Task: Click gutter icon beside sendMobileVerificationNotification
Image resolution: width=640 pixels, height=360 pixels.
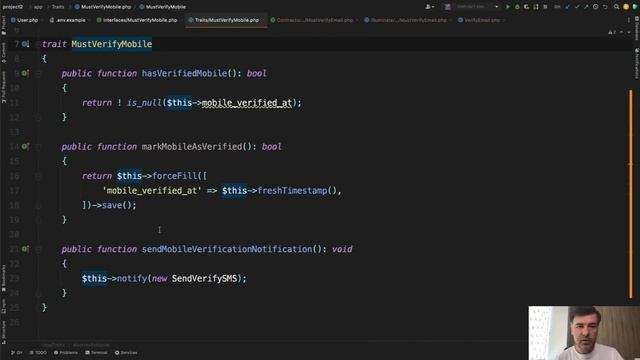Action: (x=25, y=249)
